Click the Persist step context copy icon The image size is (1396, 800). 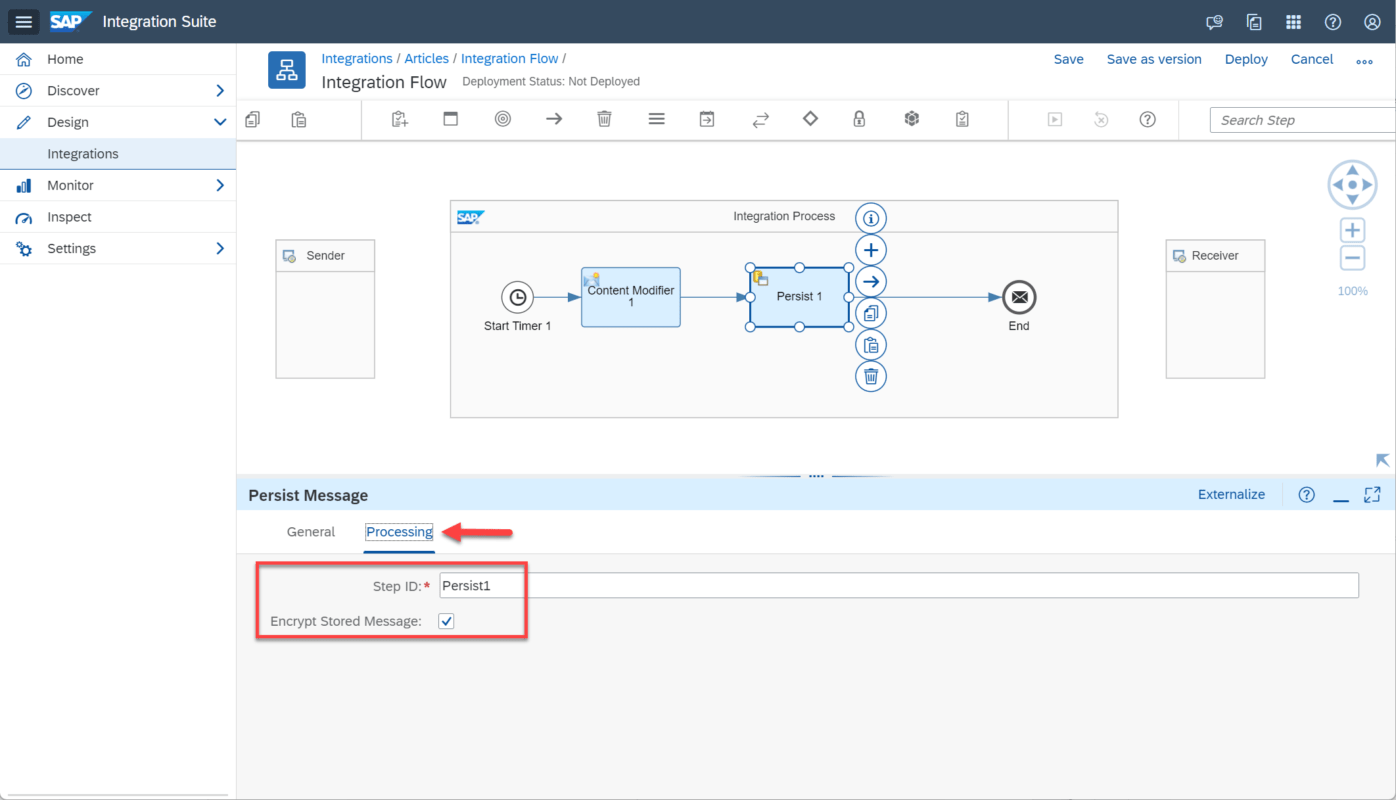click(871, 313)
